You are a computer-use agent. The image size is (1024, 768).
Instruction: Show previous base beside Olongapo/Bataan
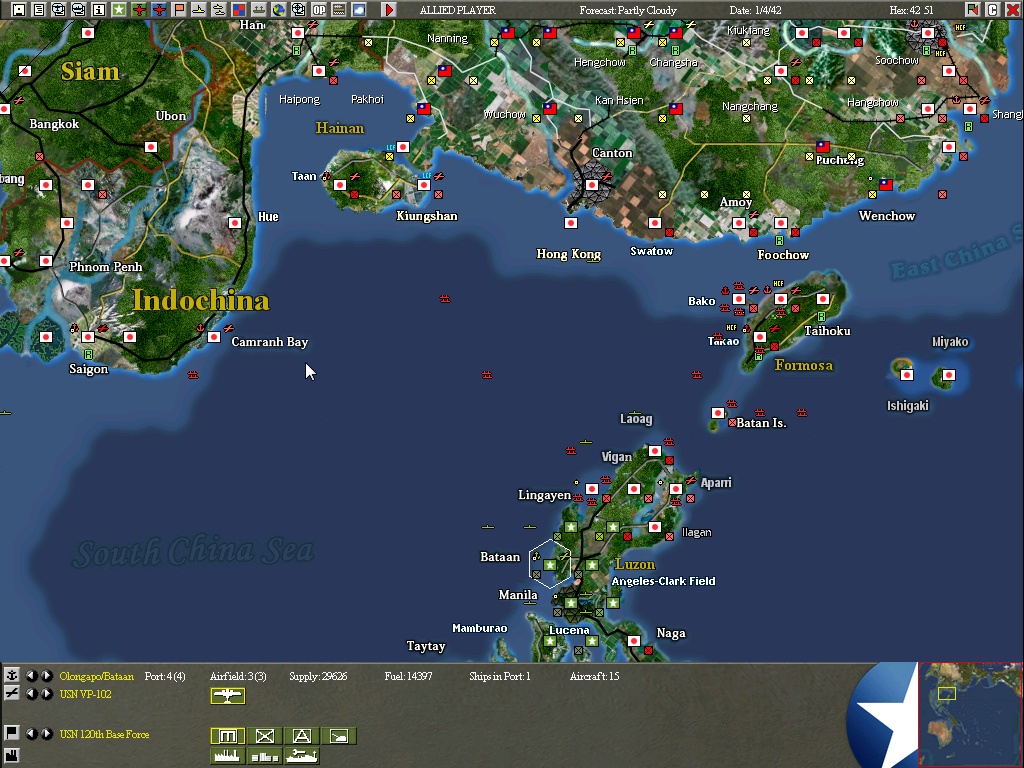(x=31, y=676)
